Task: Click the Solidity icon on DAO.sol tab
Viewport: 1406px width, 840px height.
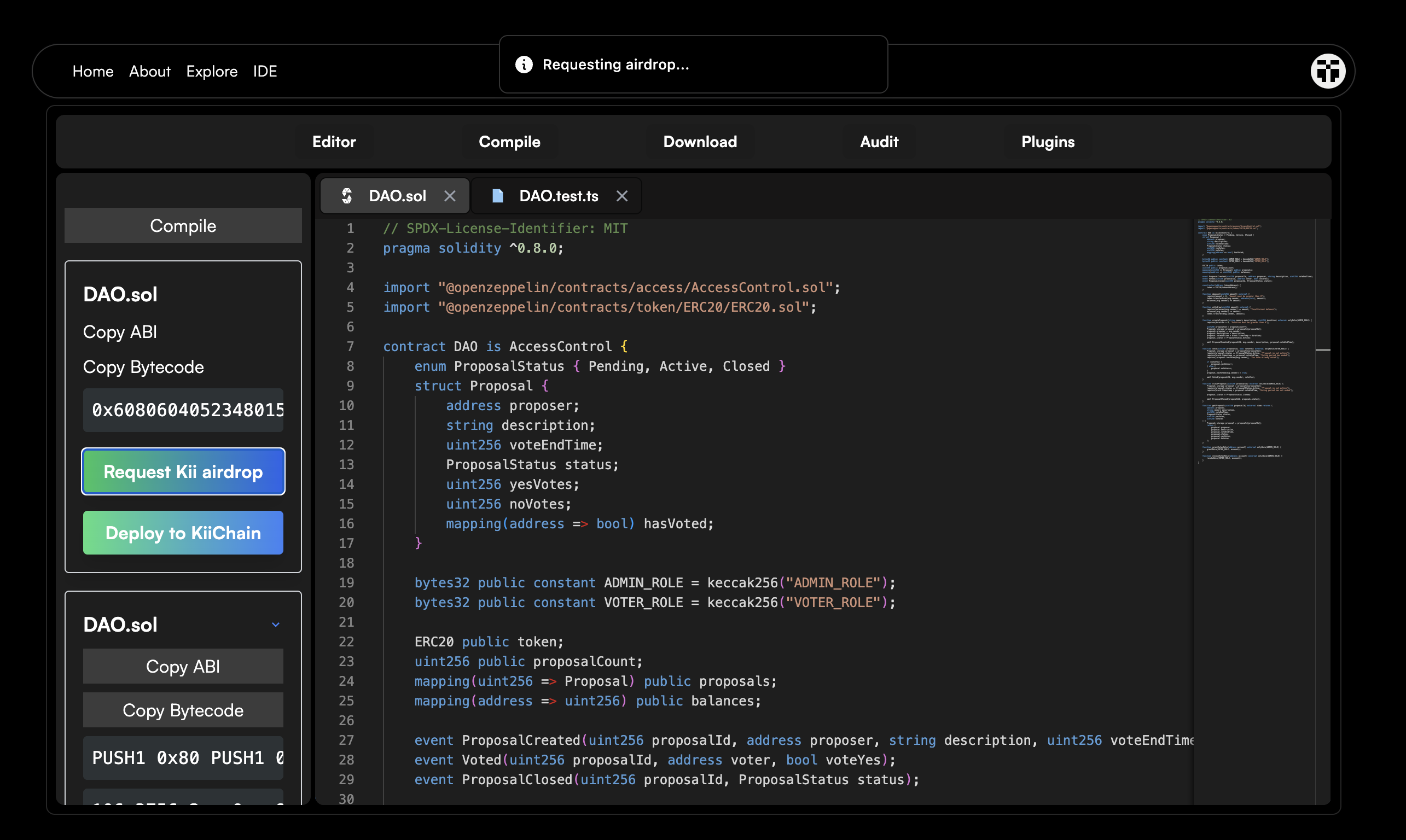Action: [346, 196]
